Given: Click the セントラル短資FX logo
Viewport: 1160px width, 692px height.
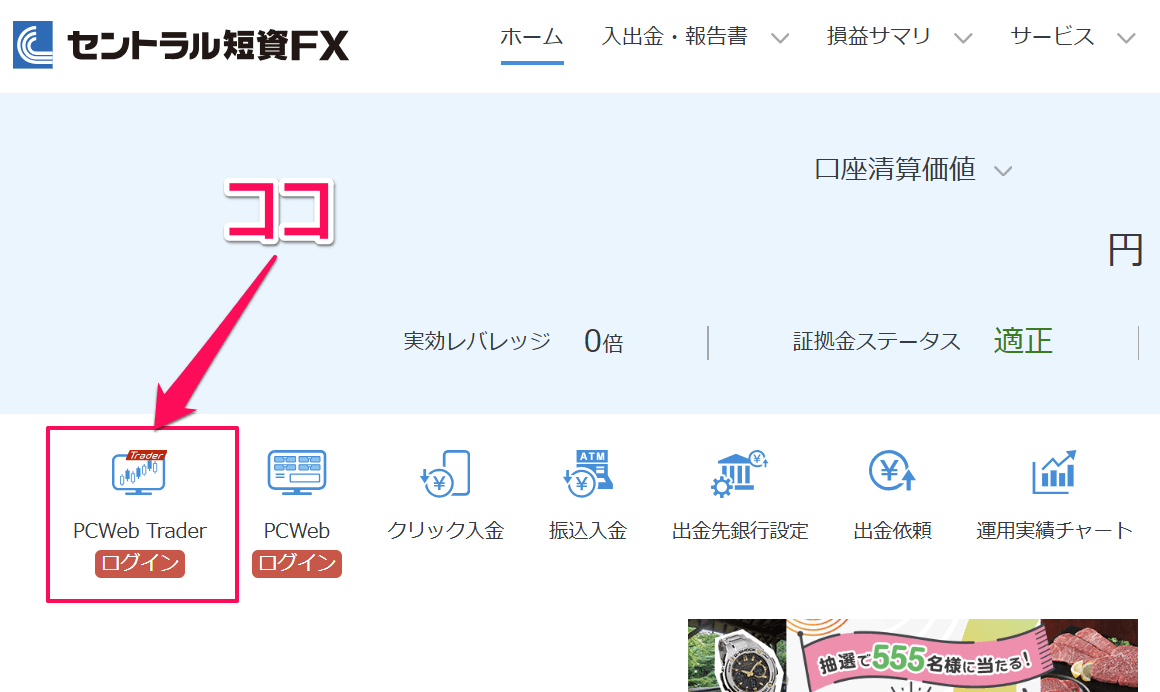Looking at the screenshot, I should pos(180,40).
